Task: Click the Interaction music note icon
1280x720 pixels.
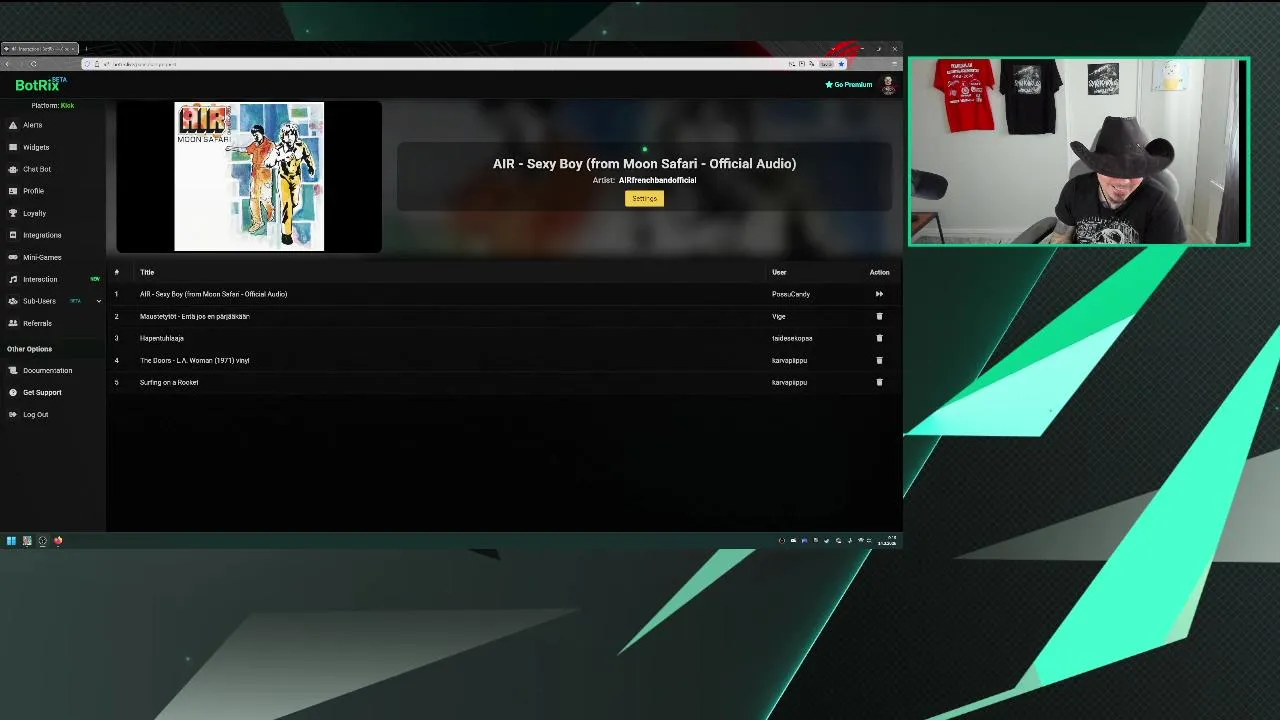Action: coord(13,279)
